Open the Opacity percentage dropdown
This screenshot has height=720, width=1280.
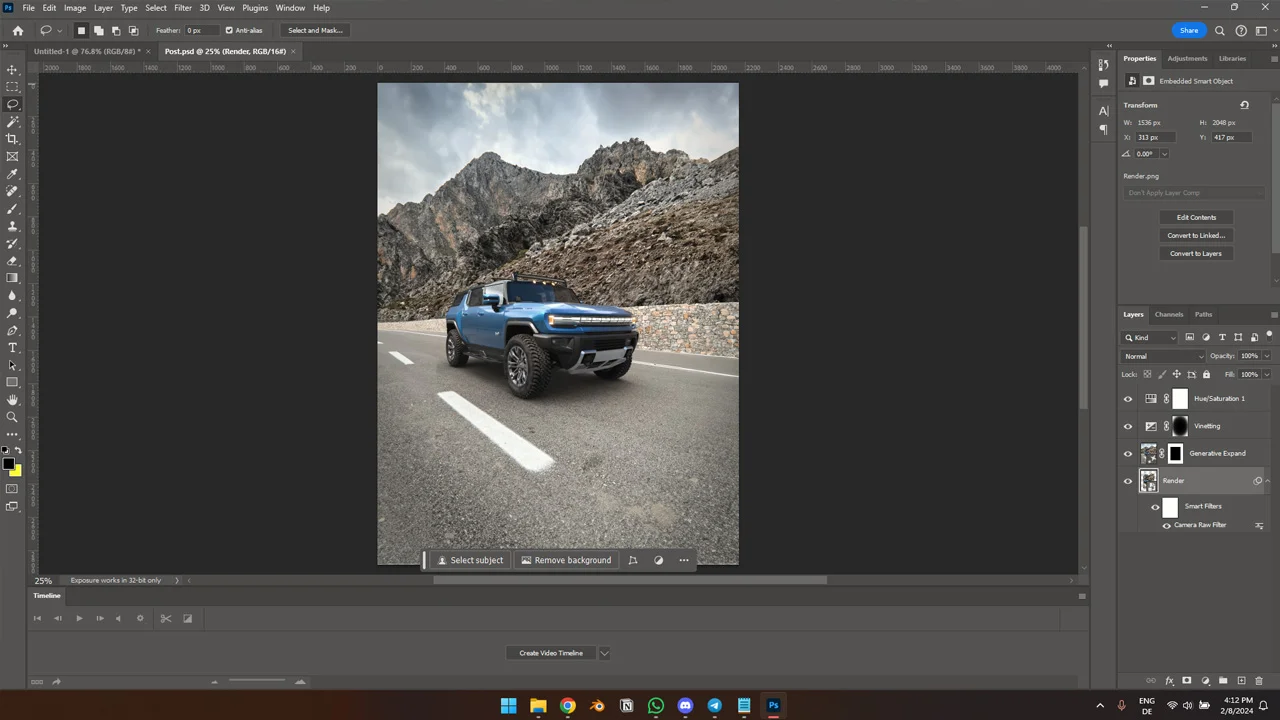tap(1266, 356)
